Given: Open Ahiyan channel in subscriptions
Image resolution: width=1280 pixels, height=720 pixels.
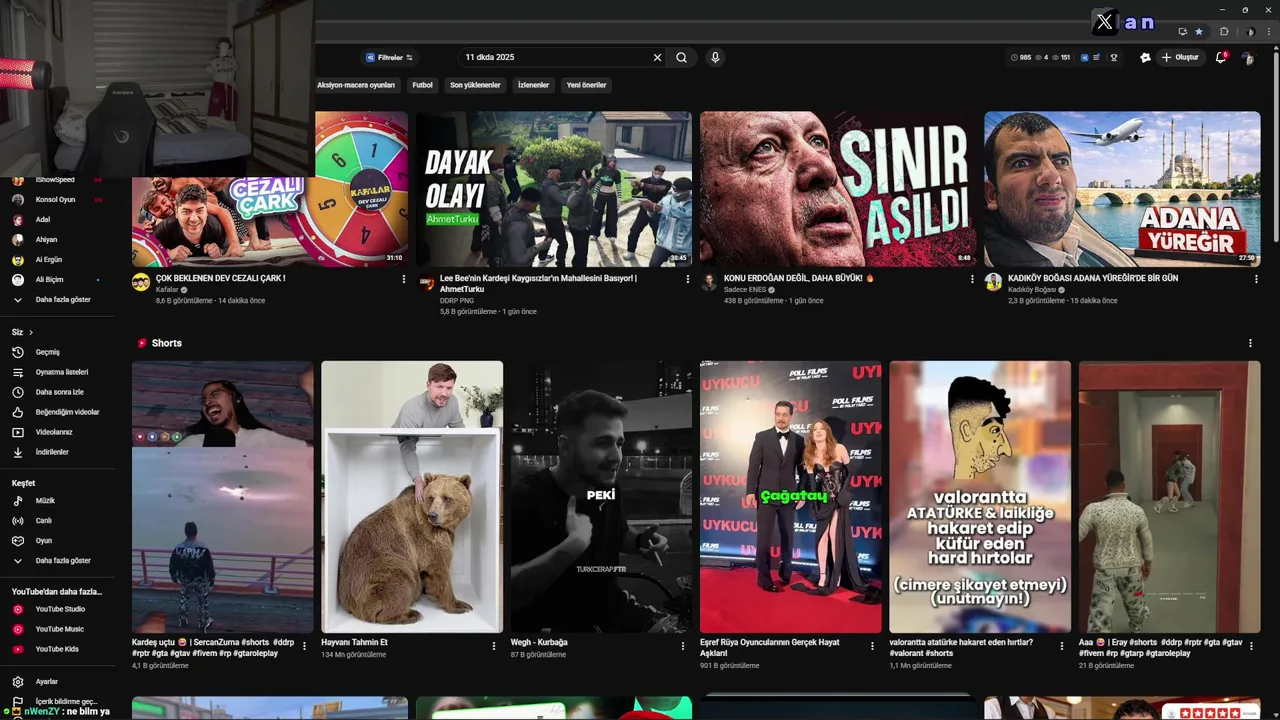Looking at the screenshot, I should point(60,240).
